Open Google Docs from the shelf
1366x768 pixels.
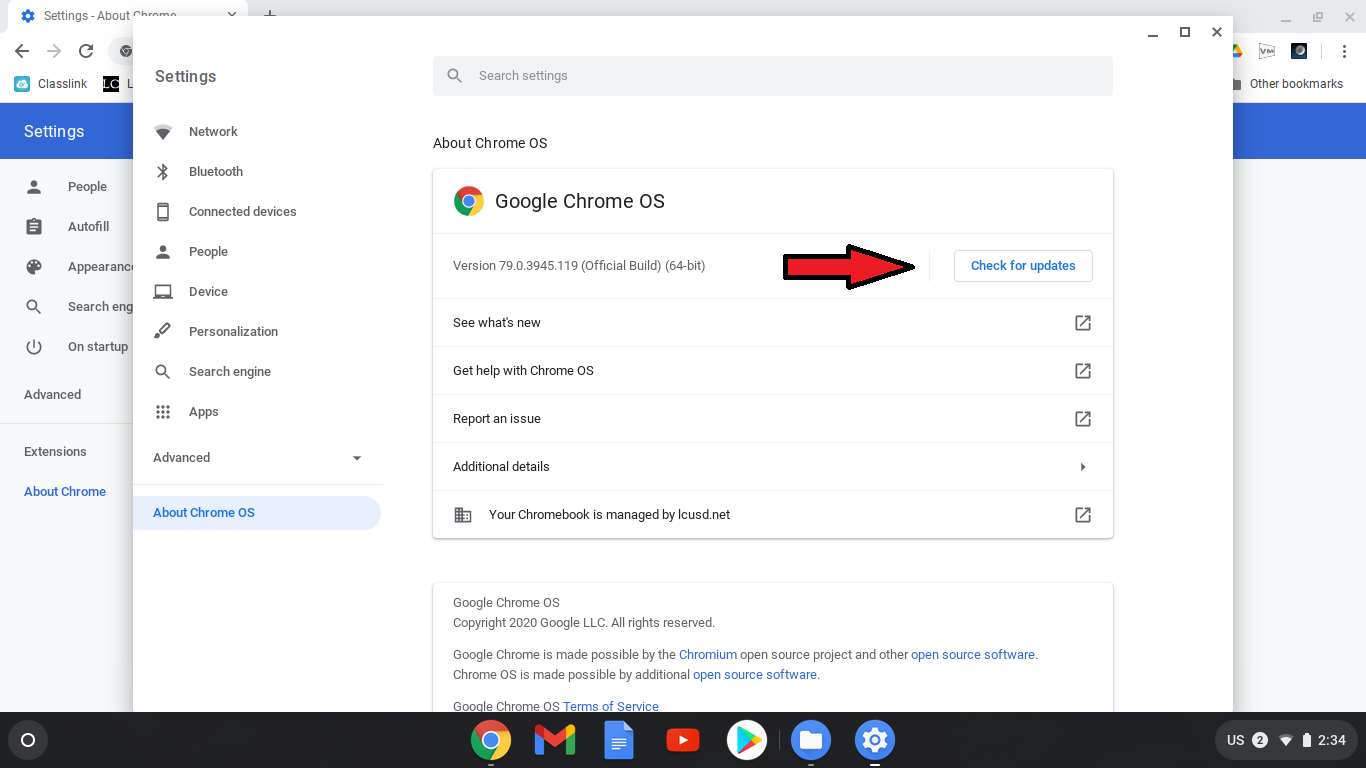619,741
